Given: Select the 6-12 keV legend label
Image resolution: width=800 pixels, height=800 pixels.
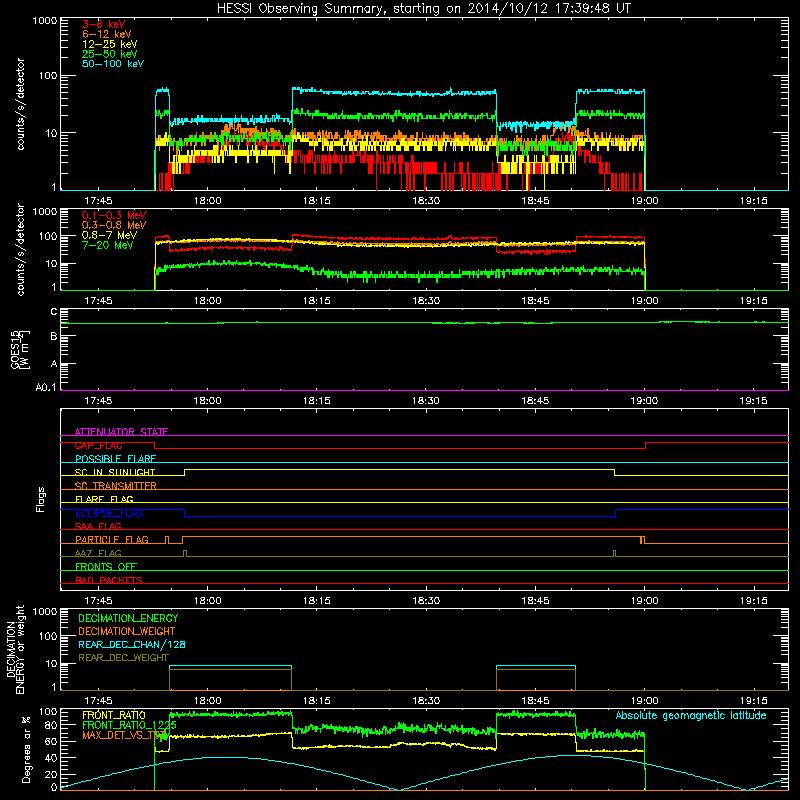Looking at the screenshot, I should [107, 34].
